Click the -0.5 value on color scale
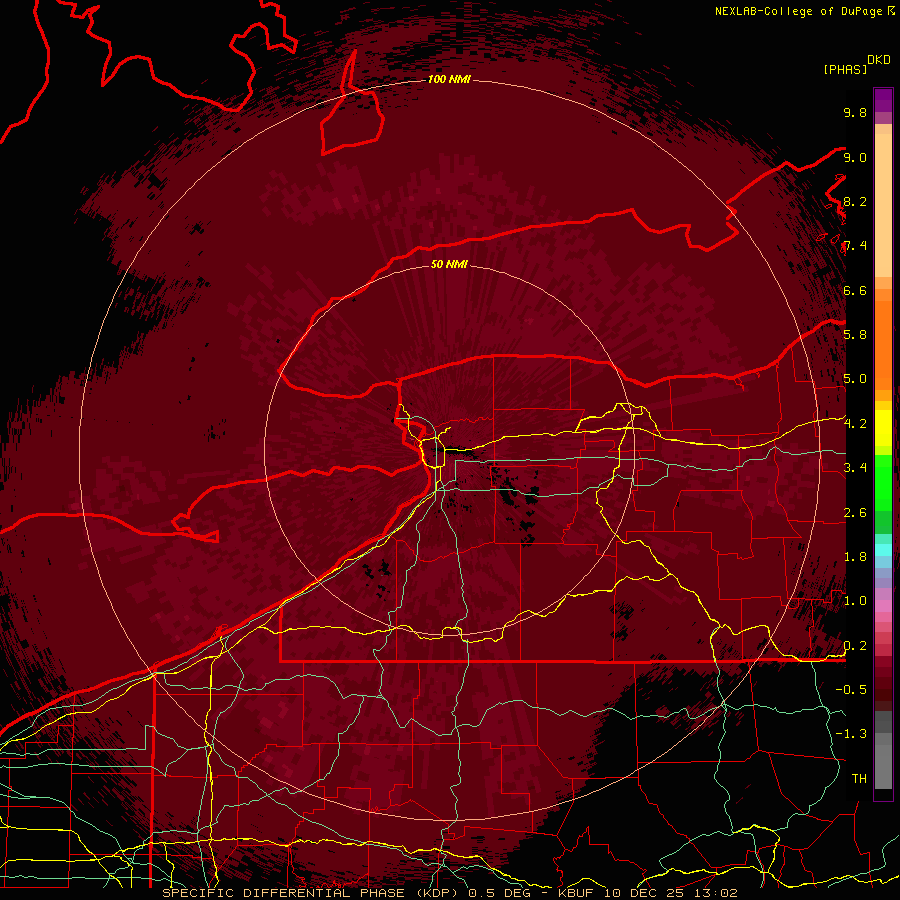Screen dimensions: 900x900 pyautogui.click(x=851, y=690)
